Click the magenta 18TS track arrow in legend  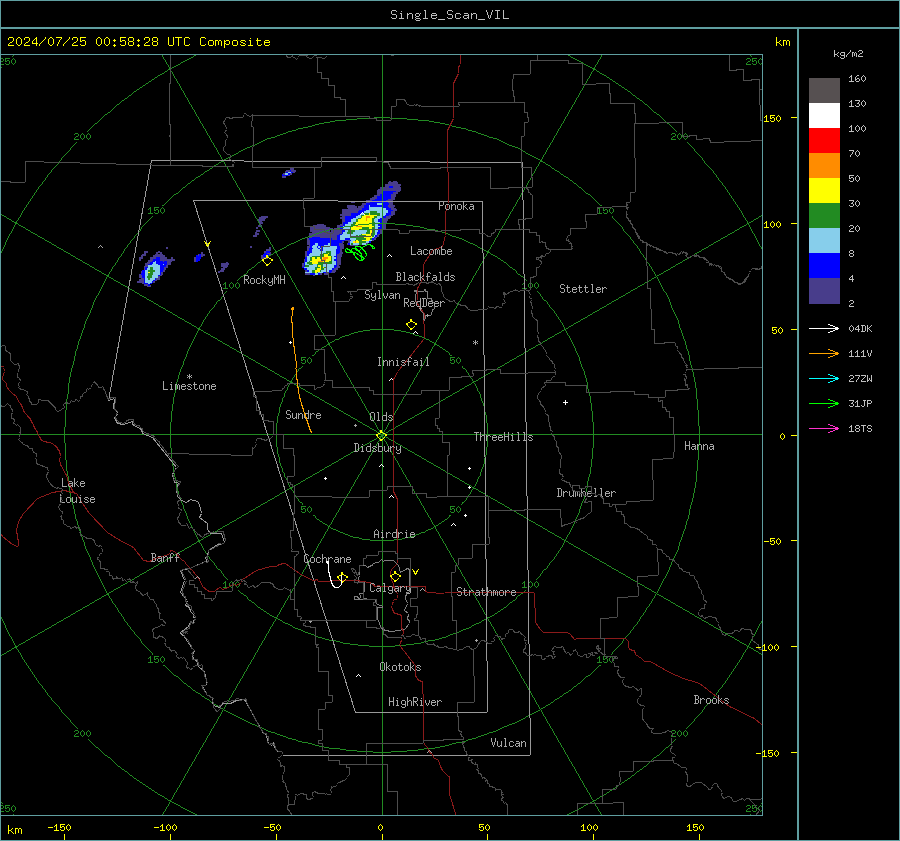pyautogui.click(x=824, y=428)
